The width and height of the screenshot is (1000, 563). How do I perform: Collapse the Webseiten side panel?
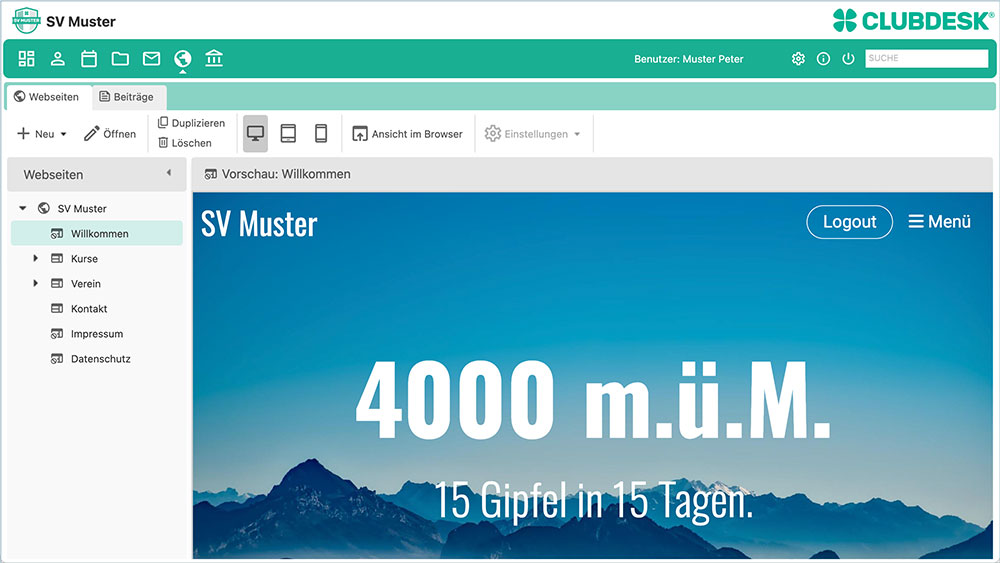click(169, 173)
